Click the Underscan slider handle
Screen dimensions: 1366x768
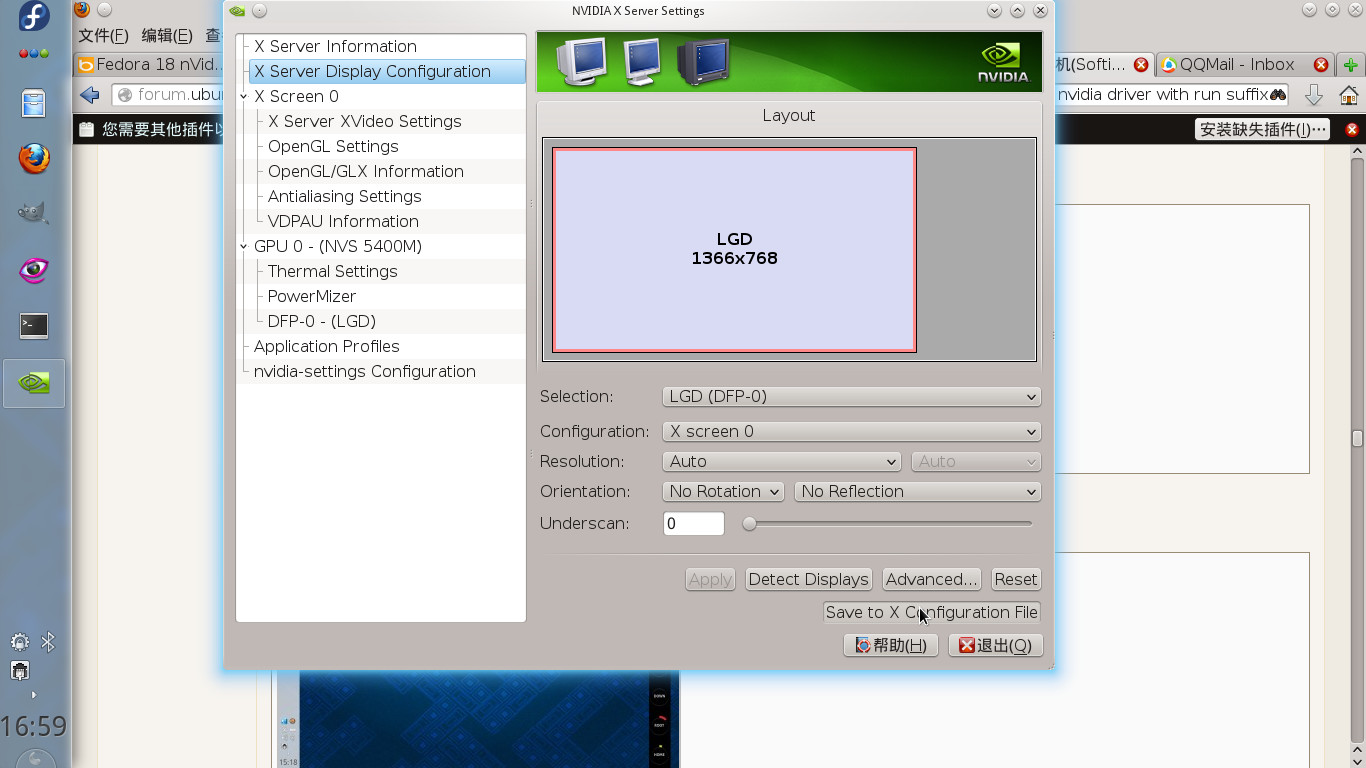coord(749,524)
